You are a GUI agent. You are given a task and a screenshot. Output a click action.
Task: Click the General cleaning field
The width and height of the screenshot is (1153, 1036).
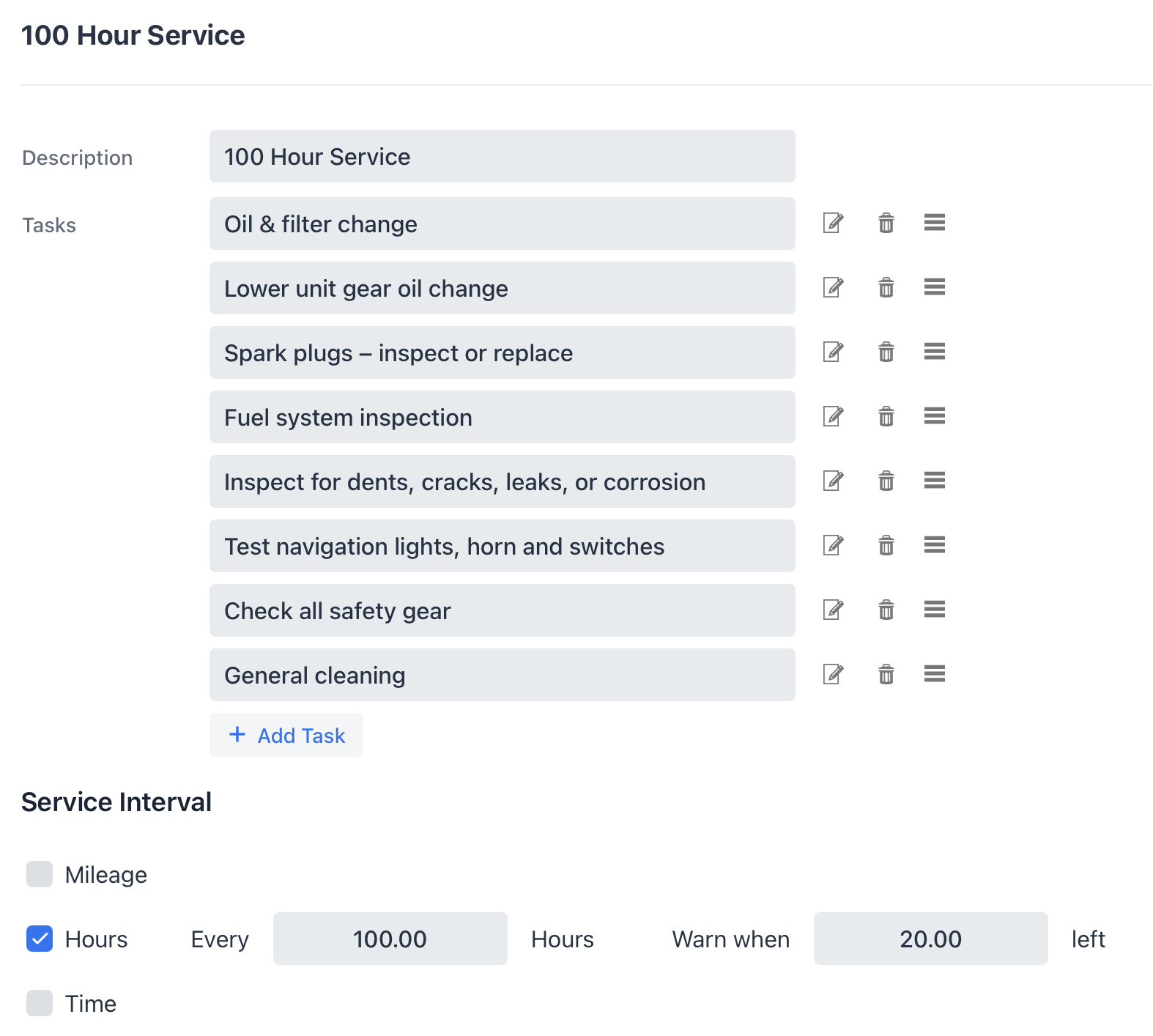pyautogui.click(x=503, y=675)
